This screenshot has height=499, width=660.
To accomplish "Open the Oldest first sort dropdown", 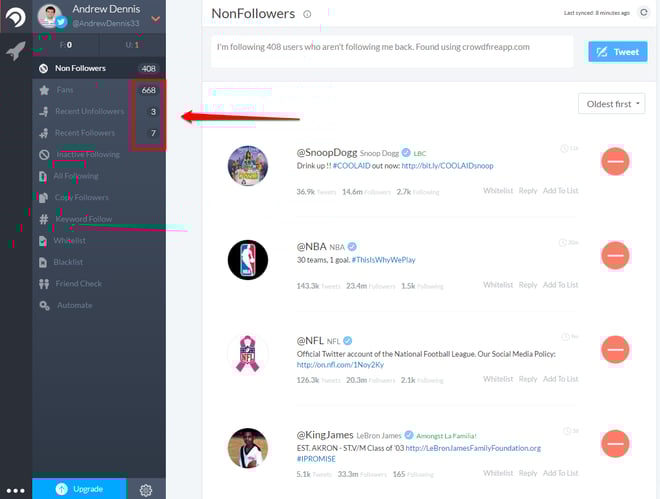I will [x=612, y=104].
